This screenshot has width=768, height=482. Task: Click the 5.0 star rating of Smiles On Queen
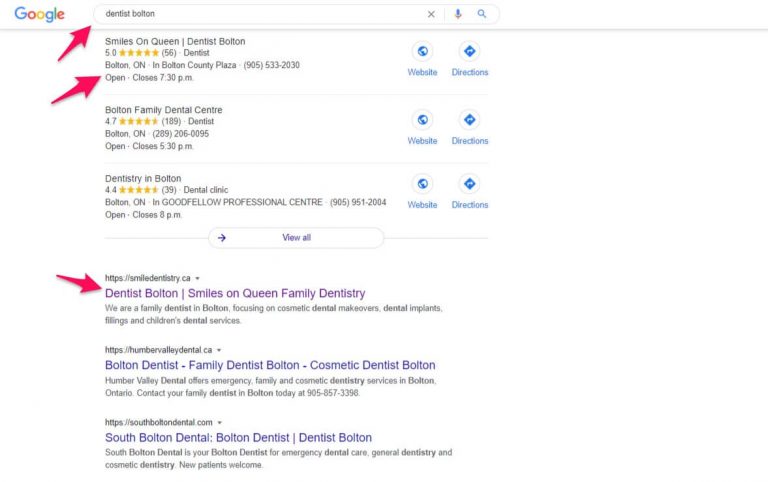pos(140,53)
